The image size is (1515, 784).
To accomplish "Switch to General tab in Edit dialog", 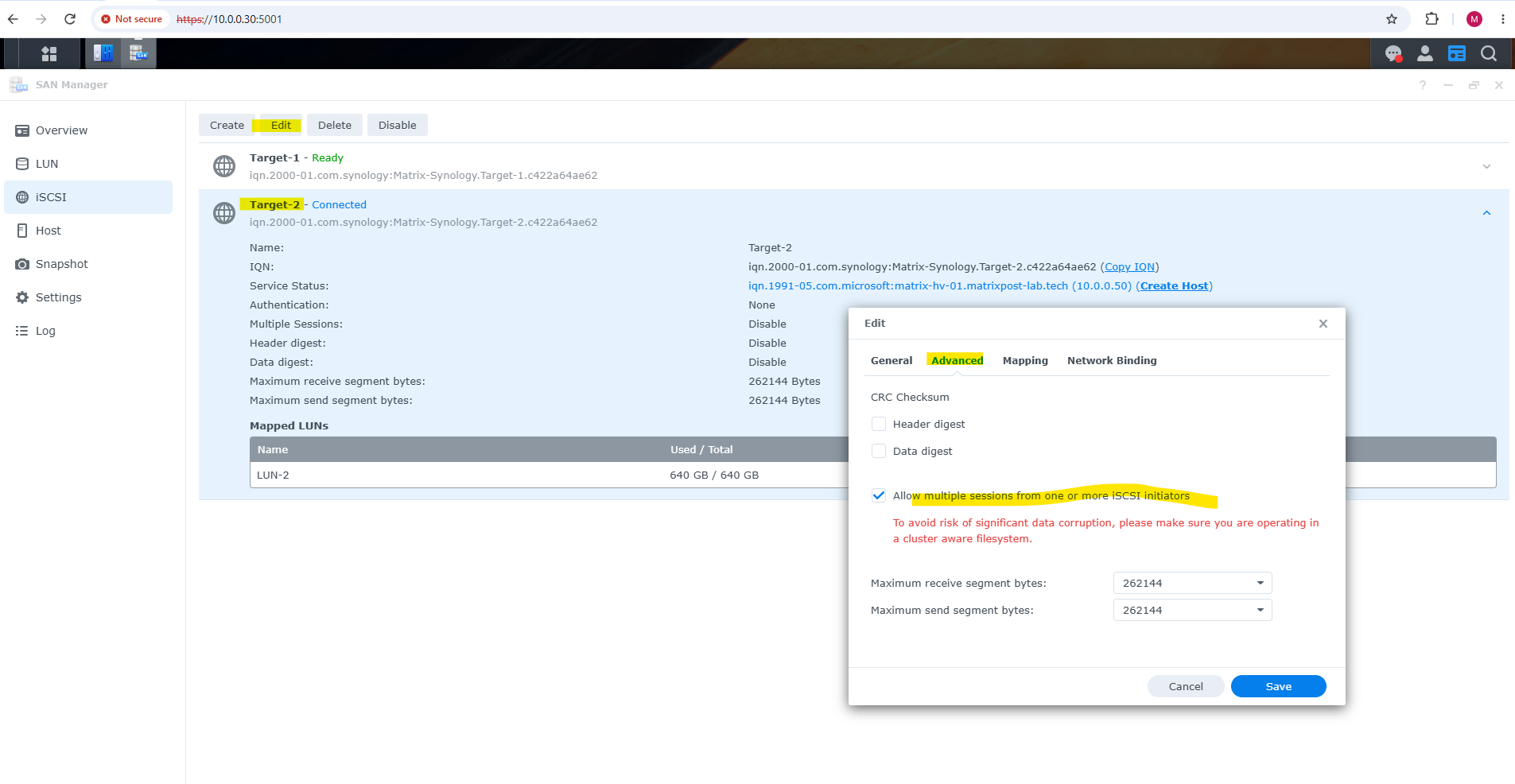I will [892, 360].
